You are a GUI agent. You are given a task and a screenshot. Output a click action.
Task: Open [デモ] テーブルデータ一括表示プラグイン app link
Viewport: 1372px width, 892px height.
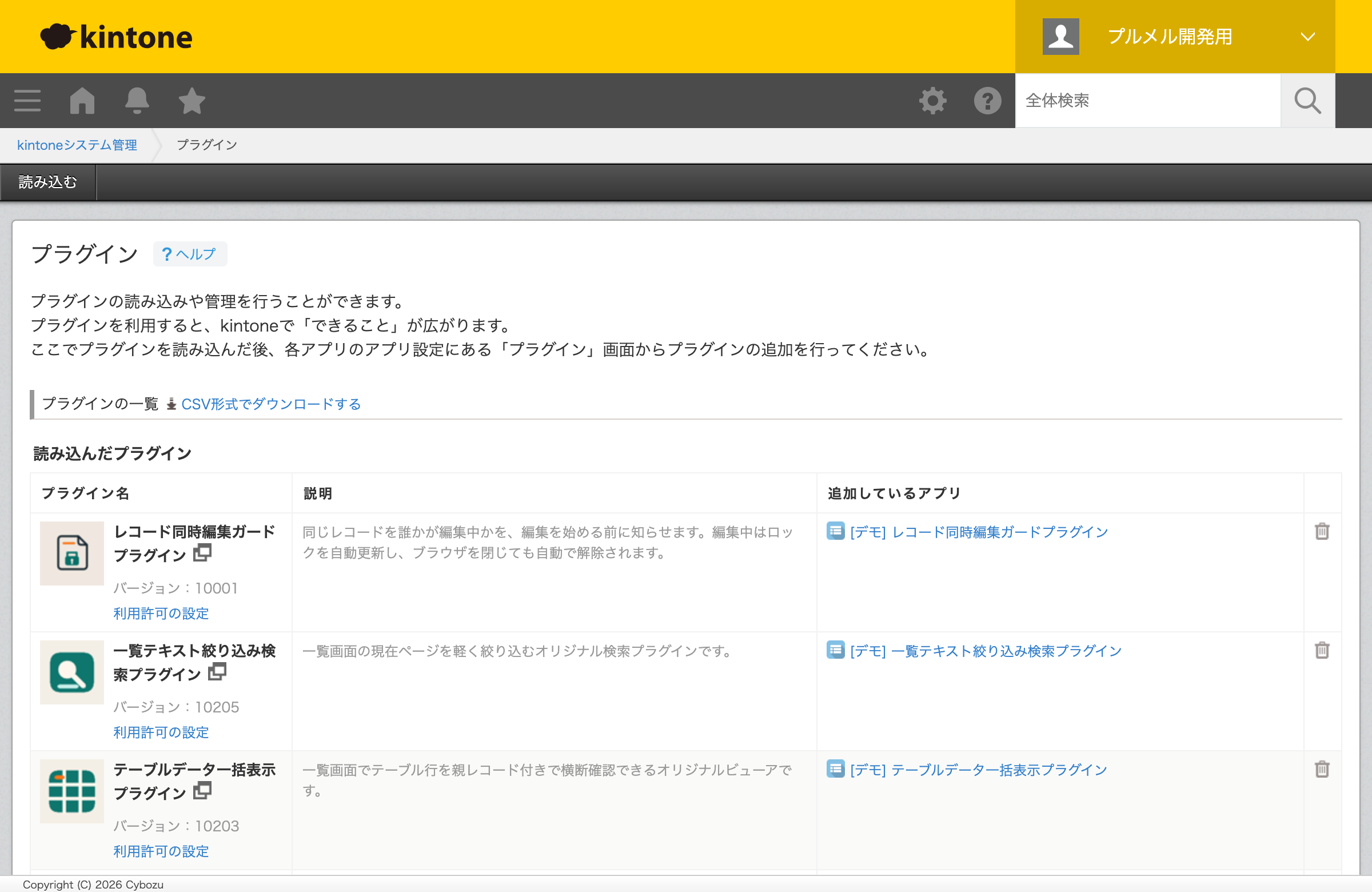coord(979,770)
